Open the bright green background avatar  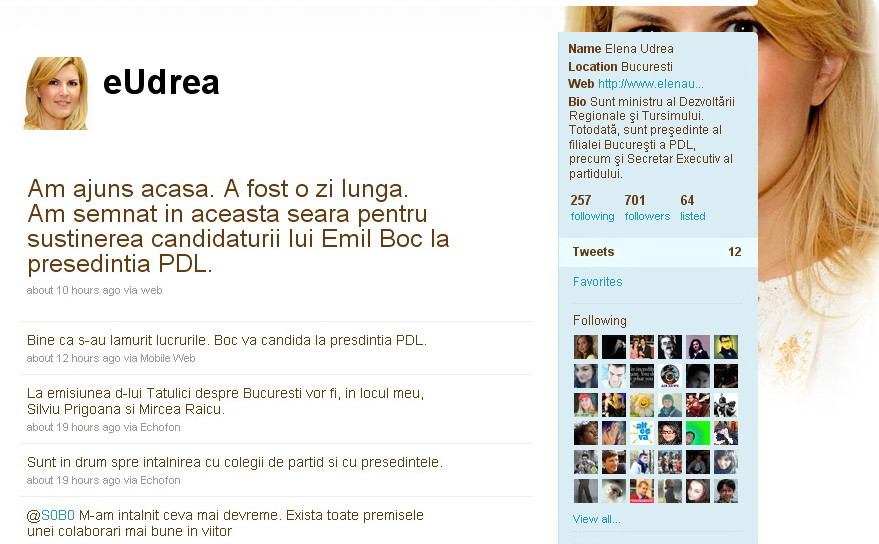698,433
